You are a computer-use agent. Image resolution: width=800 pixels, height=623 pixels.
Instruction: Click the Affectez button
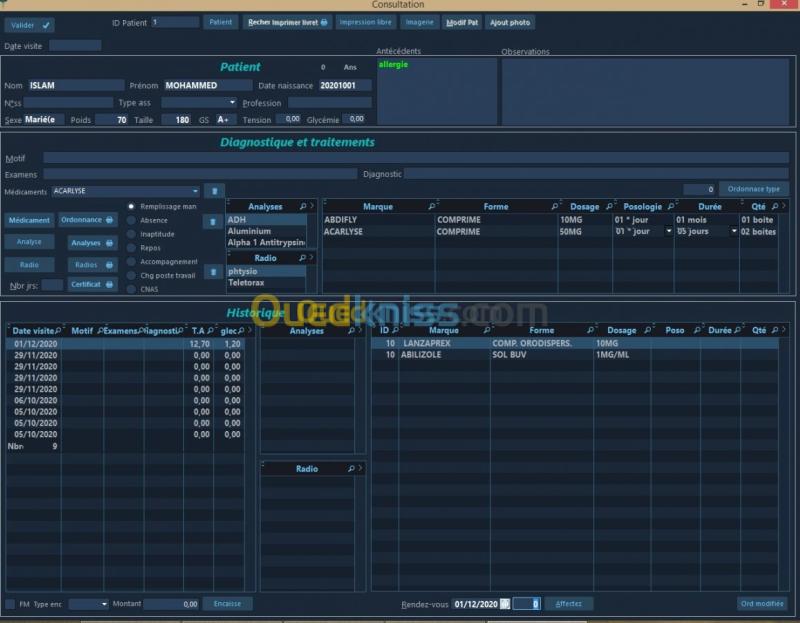point(568,604)
